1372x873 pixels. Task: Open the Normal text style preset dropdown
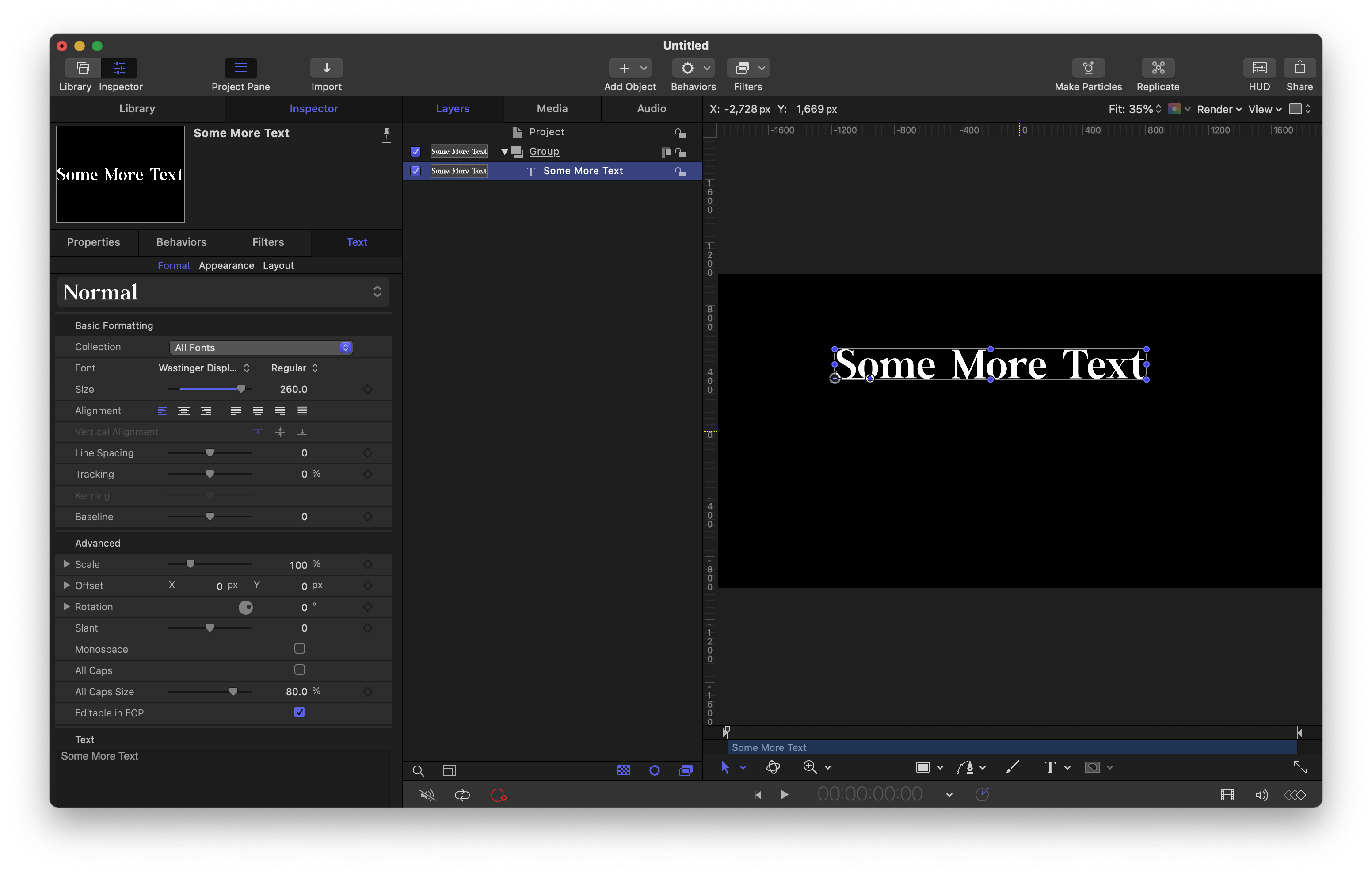pyautogui.click(x=222, y=292)
